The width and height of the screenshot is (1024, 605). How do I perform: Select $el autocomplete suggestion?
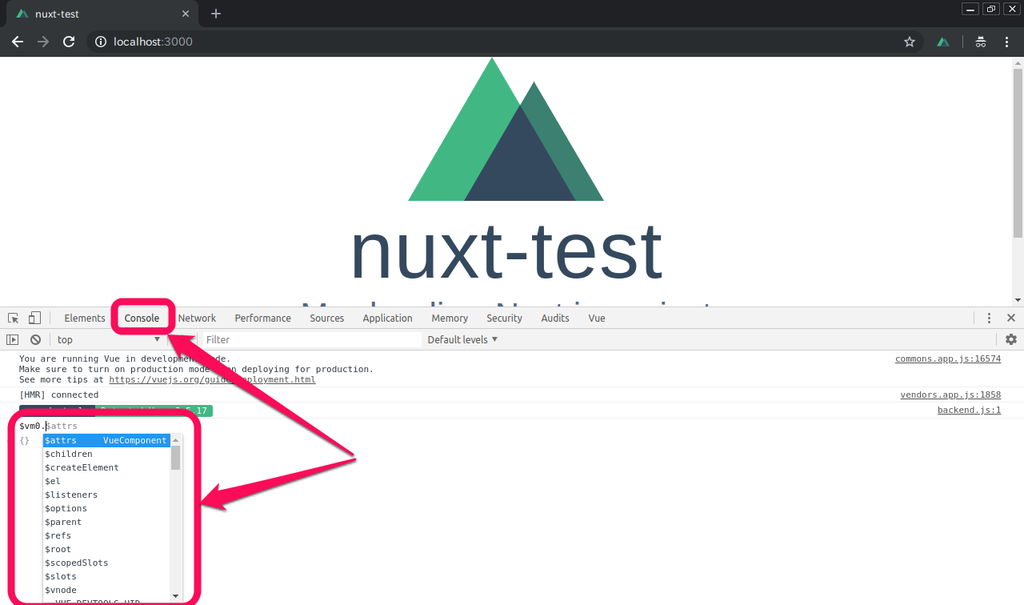(x=106, y=482)
